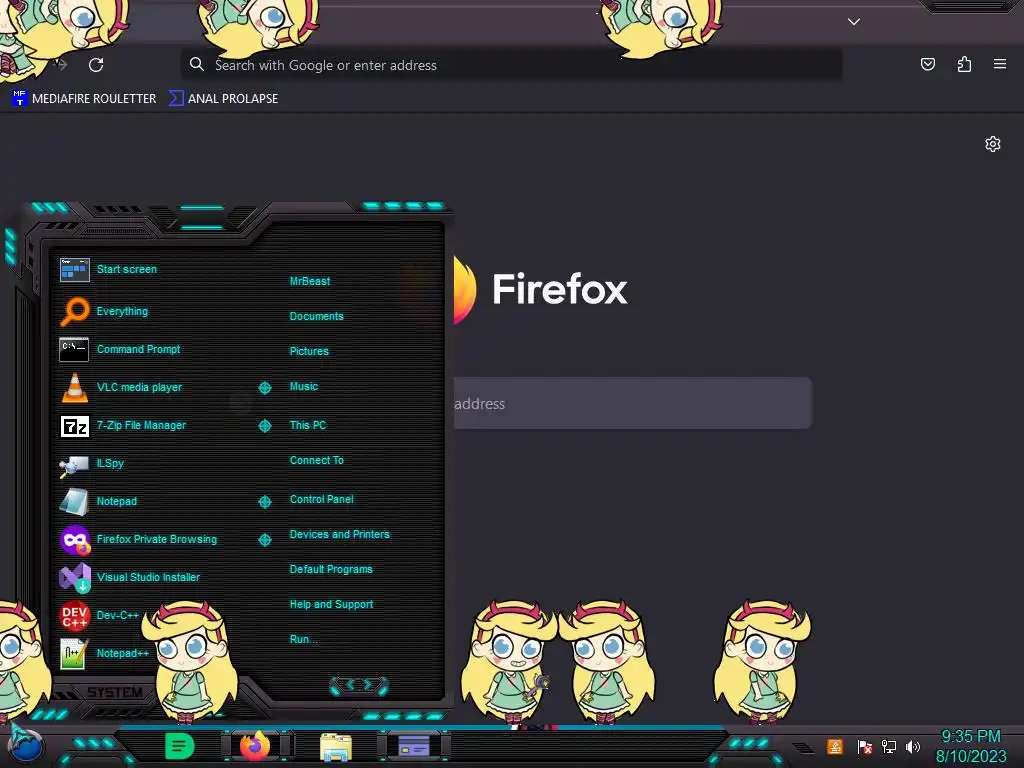Open Start screen icon in start menu
This screenshot has height=768, width=1024.
(x=74, y=270)
